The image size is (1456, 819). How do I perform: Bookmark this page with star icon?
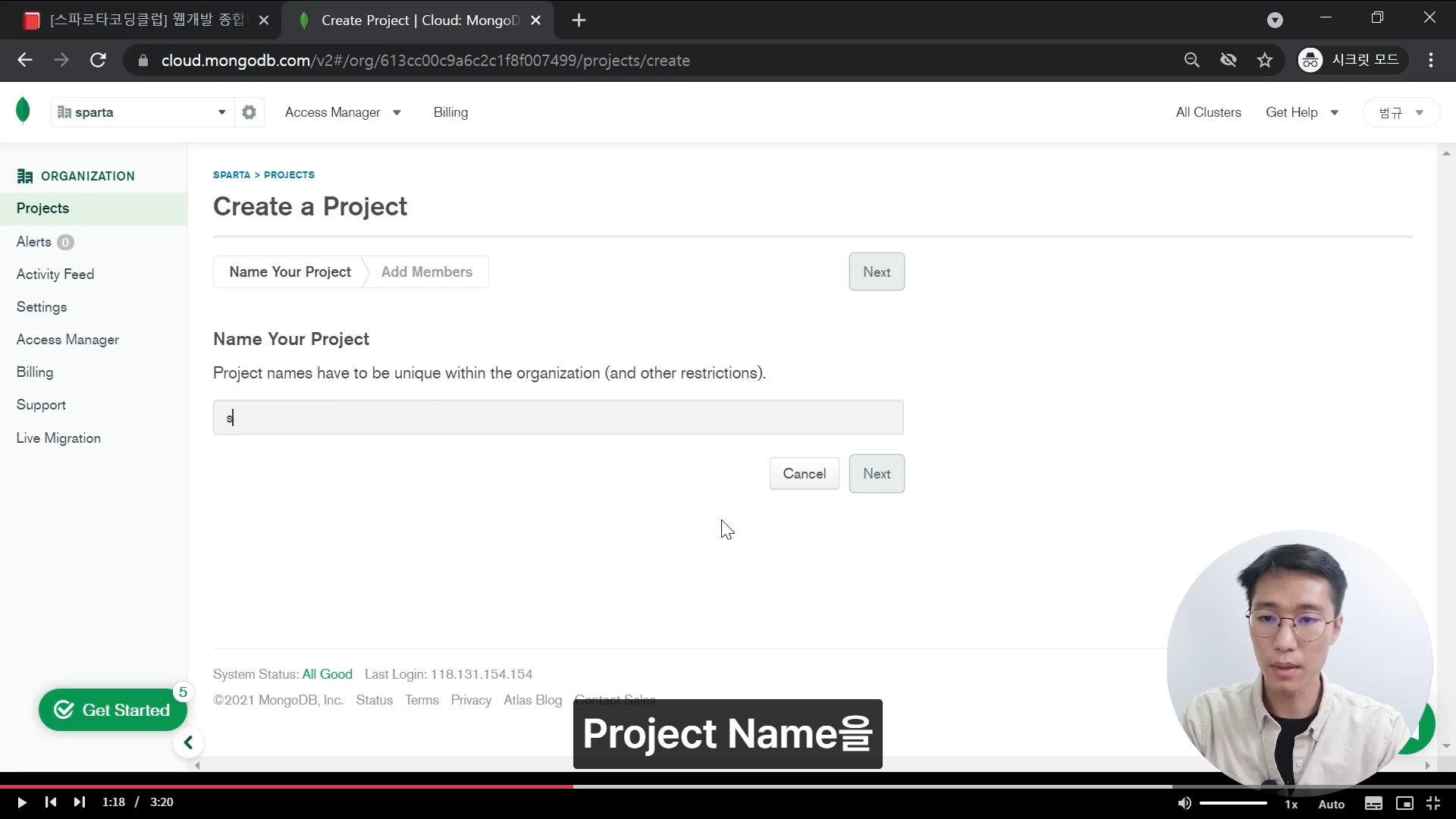[x=1265, y=60]
